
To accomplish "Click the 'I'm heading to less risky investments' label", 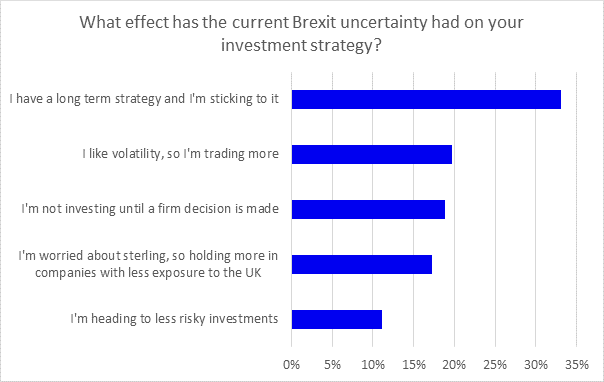I will coord(174,319).
